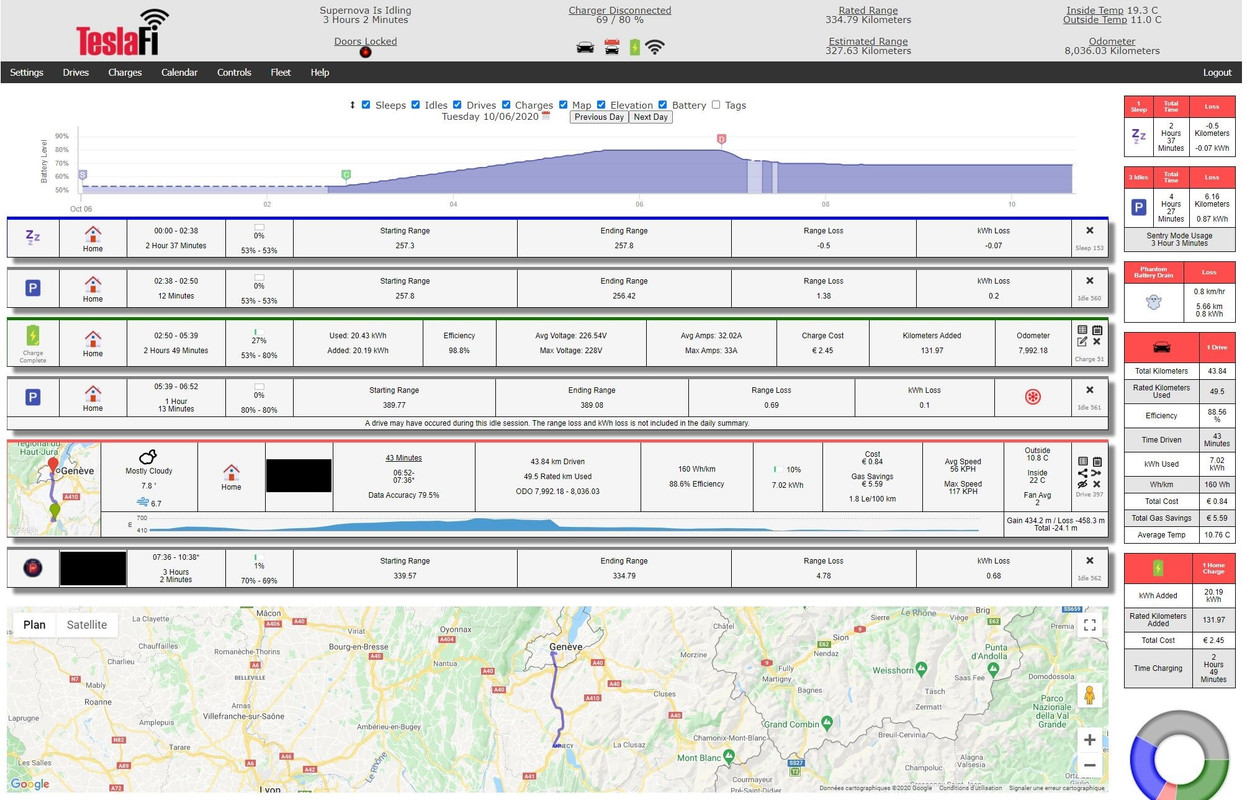Click the red climate icon in Idle 561
Viewport: 1247px width, 800px height.
point(1033,397)
